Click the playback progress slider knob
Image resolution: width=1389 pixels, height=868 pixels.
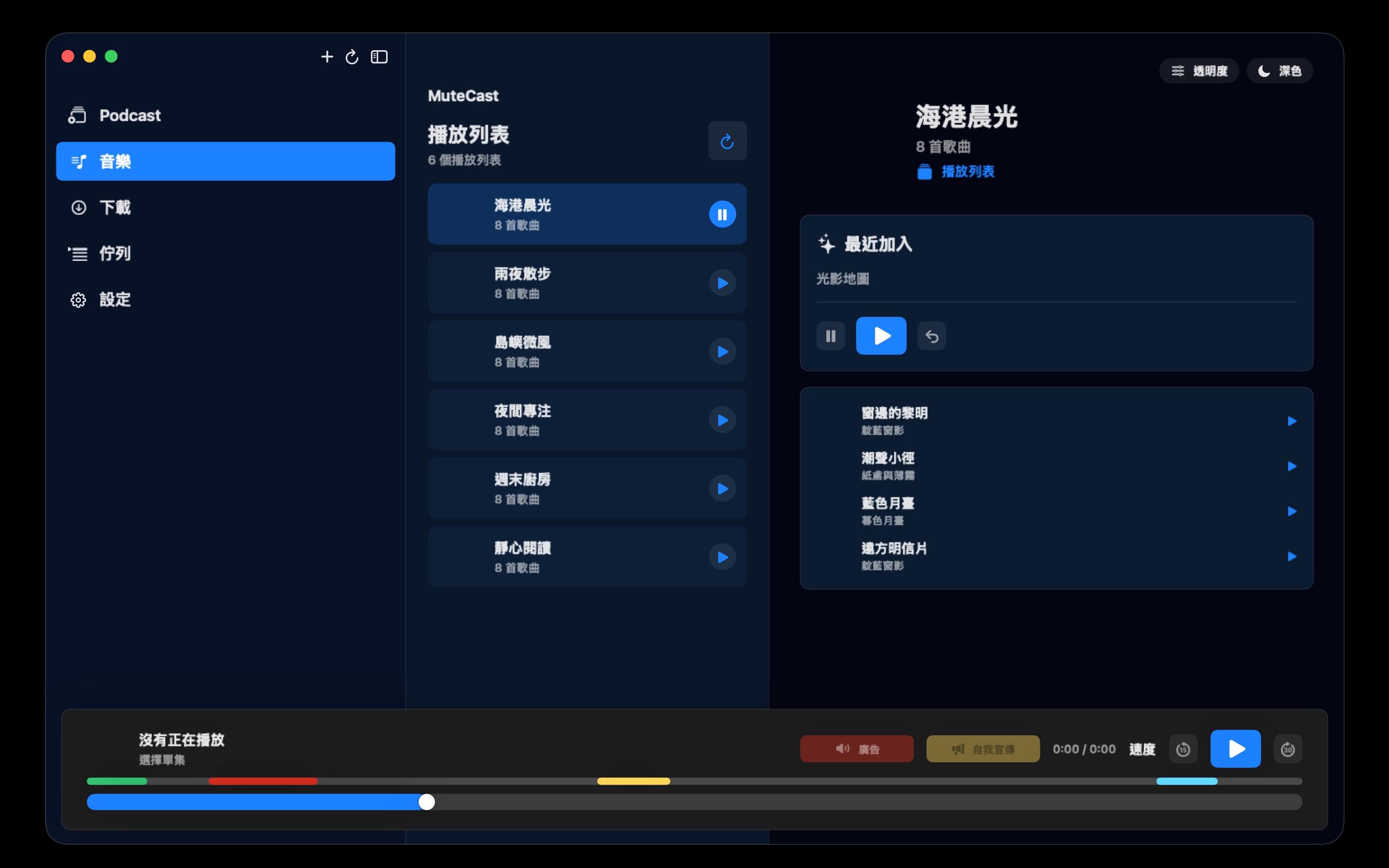[426, 802]
